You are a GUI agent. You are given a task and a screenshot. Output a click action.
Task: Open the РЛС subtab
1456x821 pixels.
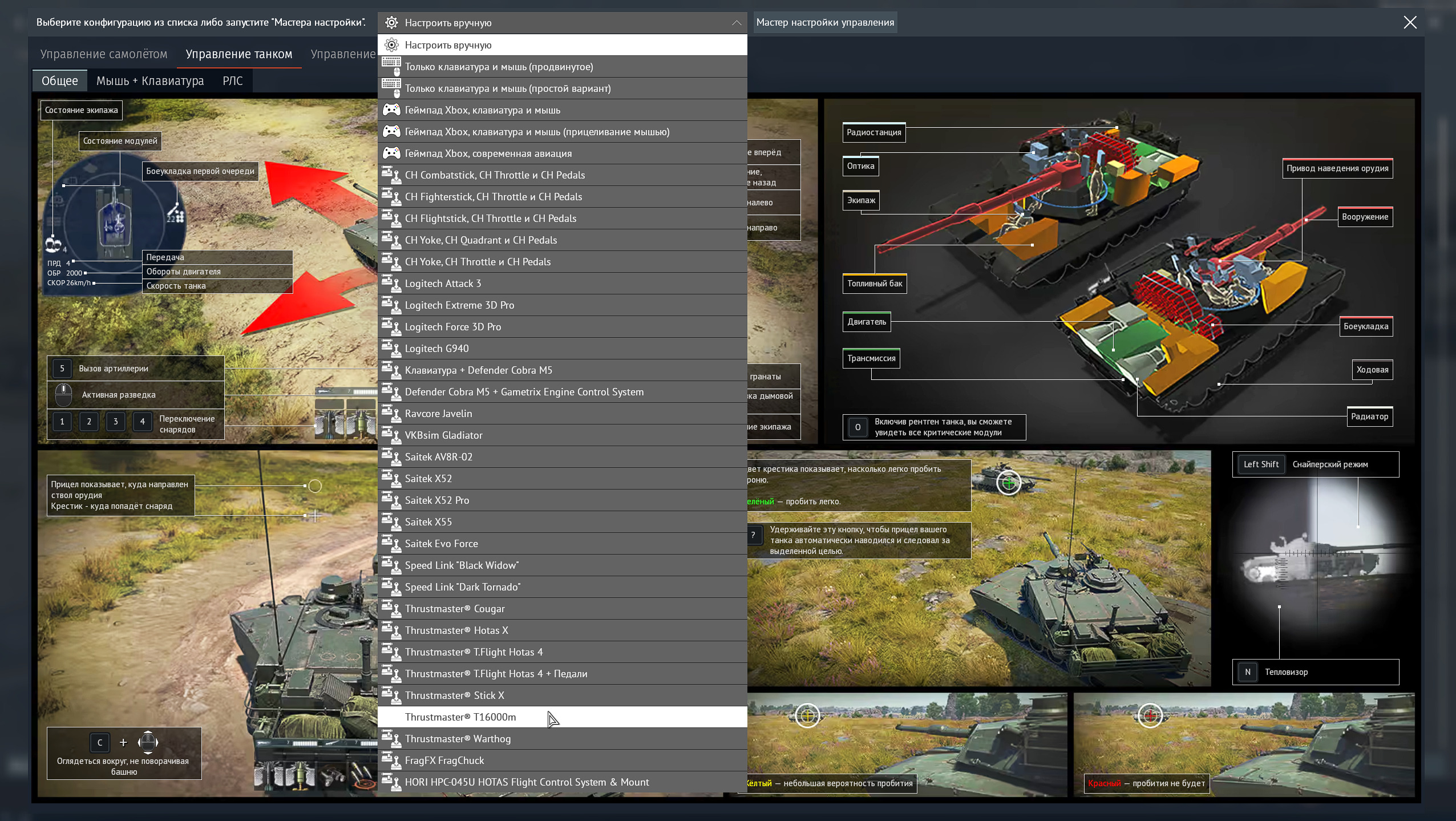(233, 81)
